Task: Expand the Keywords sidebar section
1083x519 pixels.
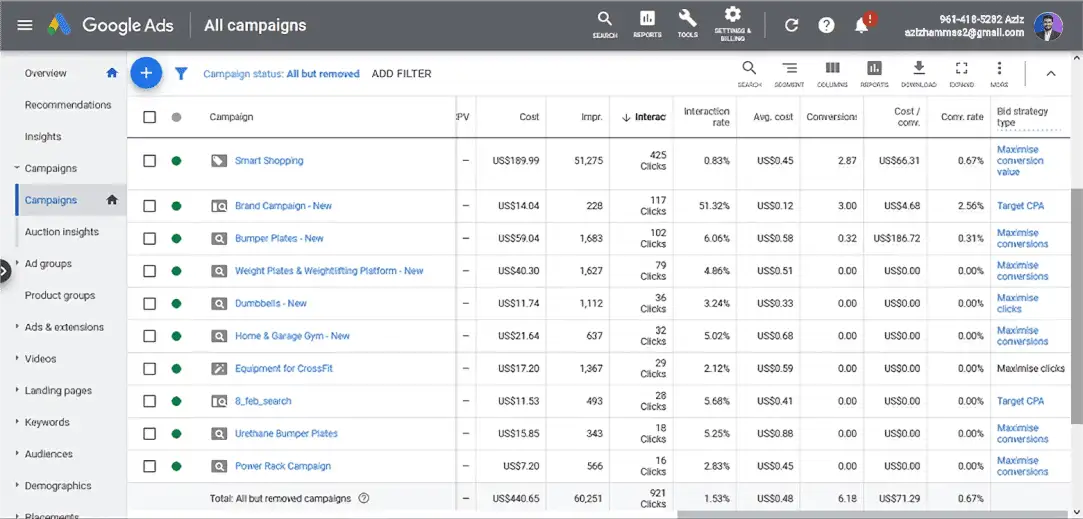Action: 17,422
